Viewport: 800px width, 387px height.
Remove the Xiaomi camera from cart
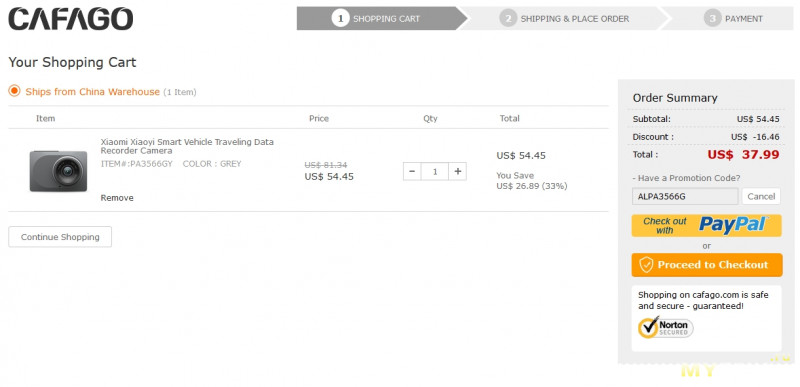[x=117, y=198]
